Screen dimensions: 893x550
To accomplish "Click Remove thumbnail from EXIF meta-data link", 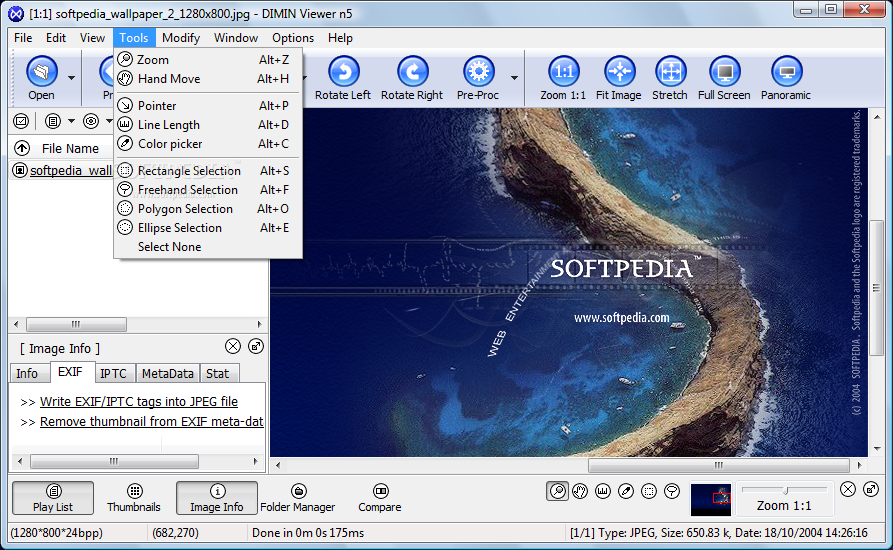I will click(151, 422).
